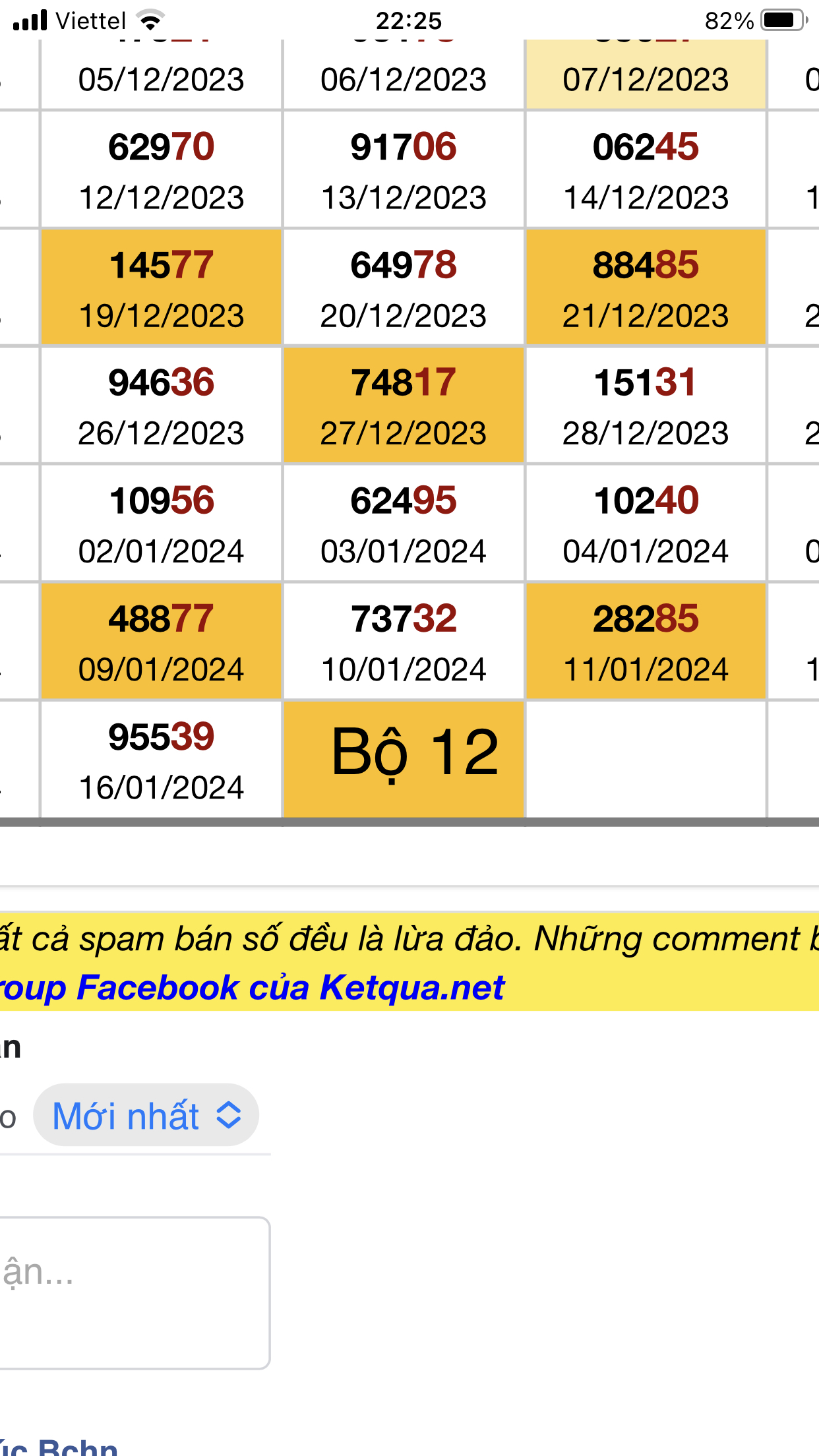Image resolution: width=819 pixels, height=1456 pixels.
Task: Select result 88485 dated 21/12/2023
Action: click(646, 288)
